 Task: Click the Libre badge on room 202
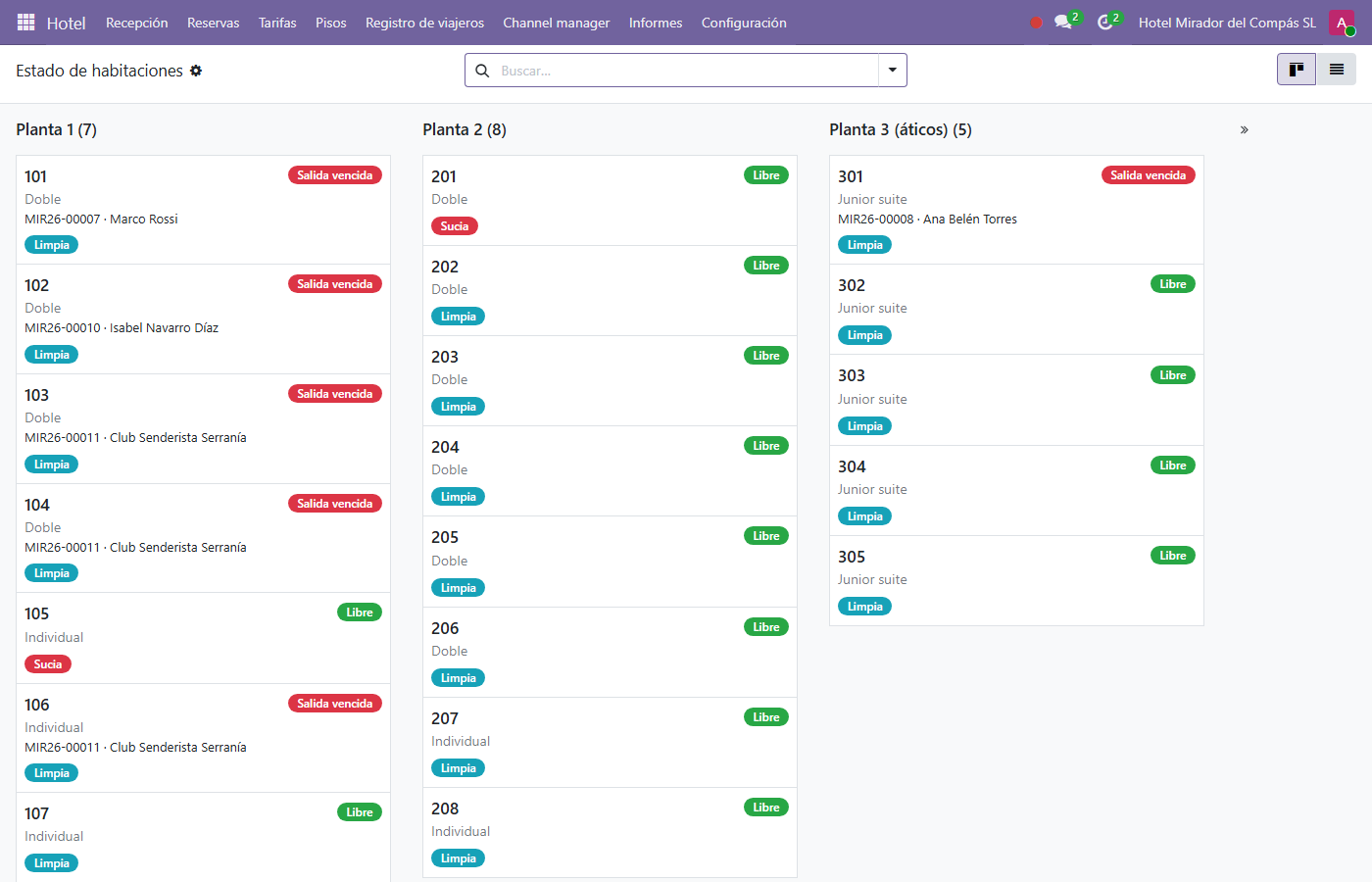tap(766, 266)
